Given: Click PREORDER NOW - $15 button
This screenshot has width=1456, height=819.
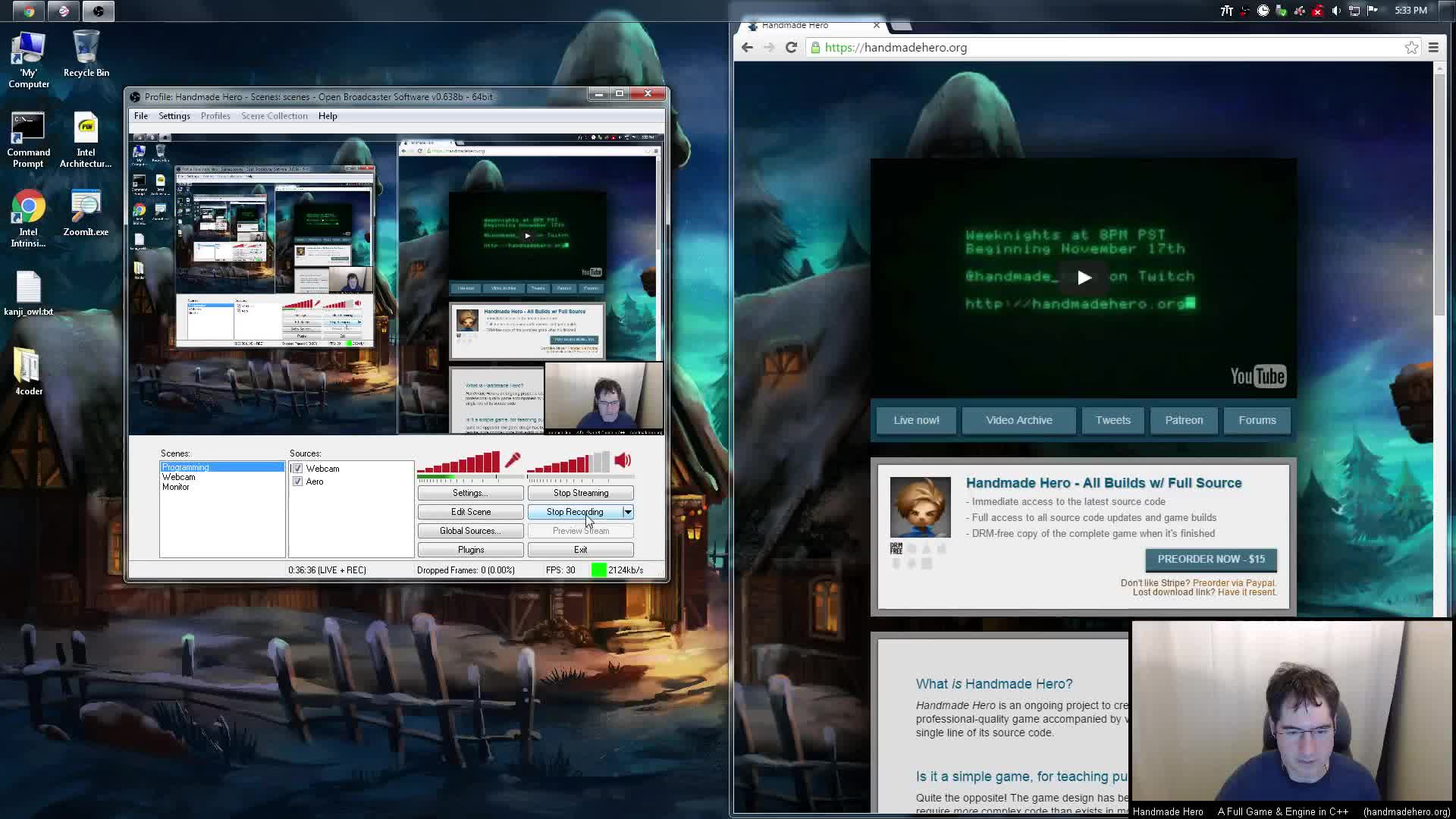Looking at the screenshot, I should (x=1211, y=560).
